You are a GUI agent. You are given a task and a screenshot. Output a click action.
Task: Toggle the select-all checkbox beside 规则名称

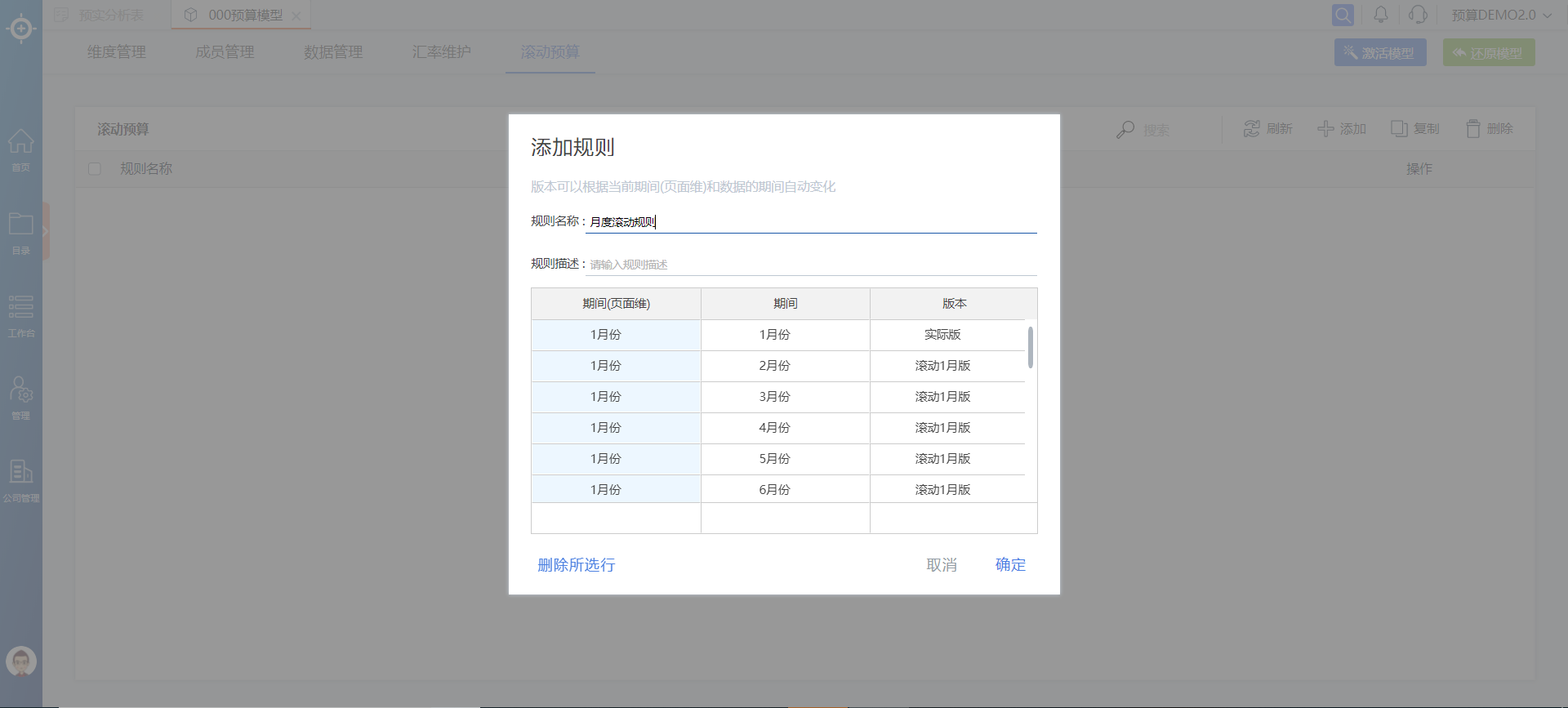point(95,169)
